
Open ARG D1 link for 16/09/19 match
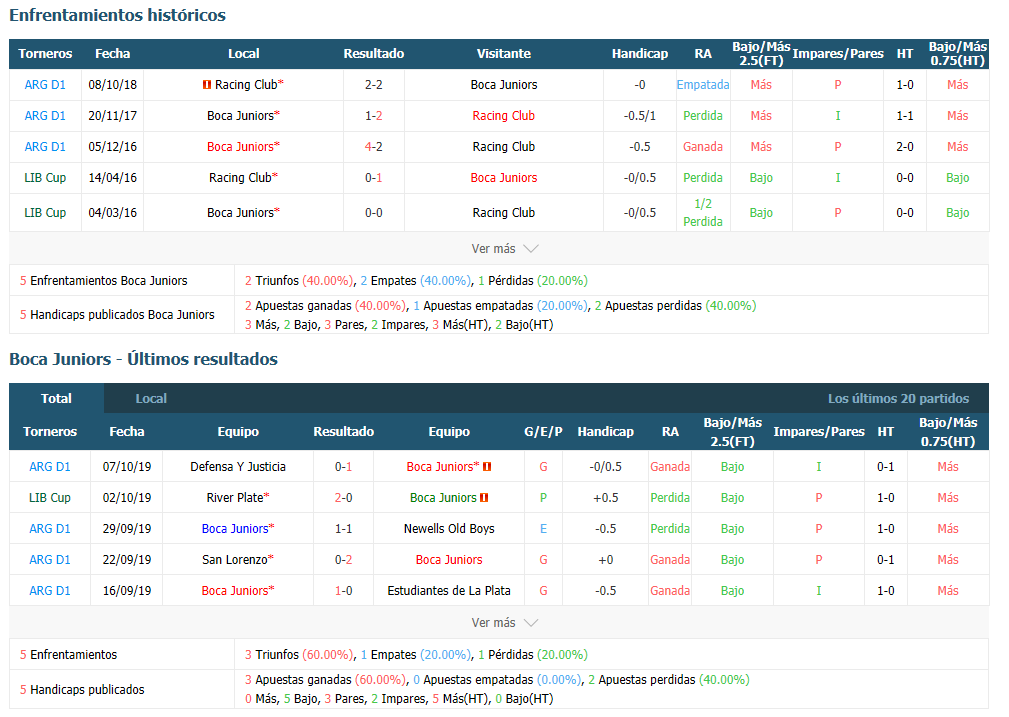(x=50, y=590)
